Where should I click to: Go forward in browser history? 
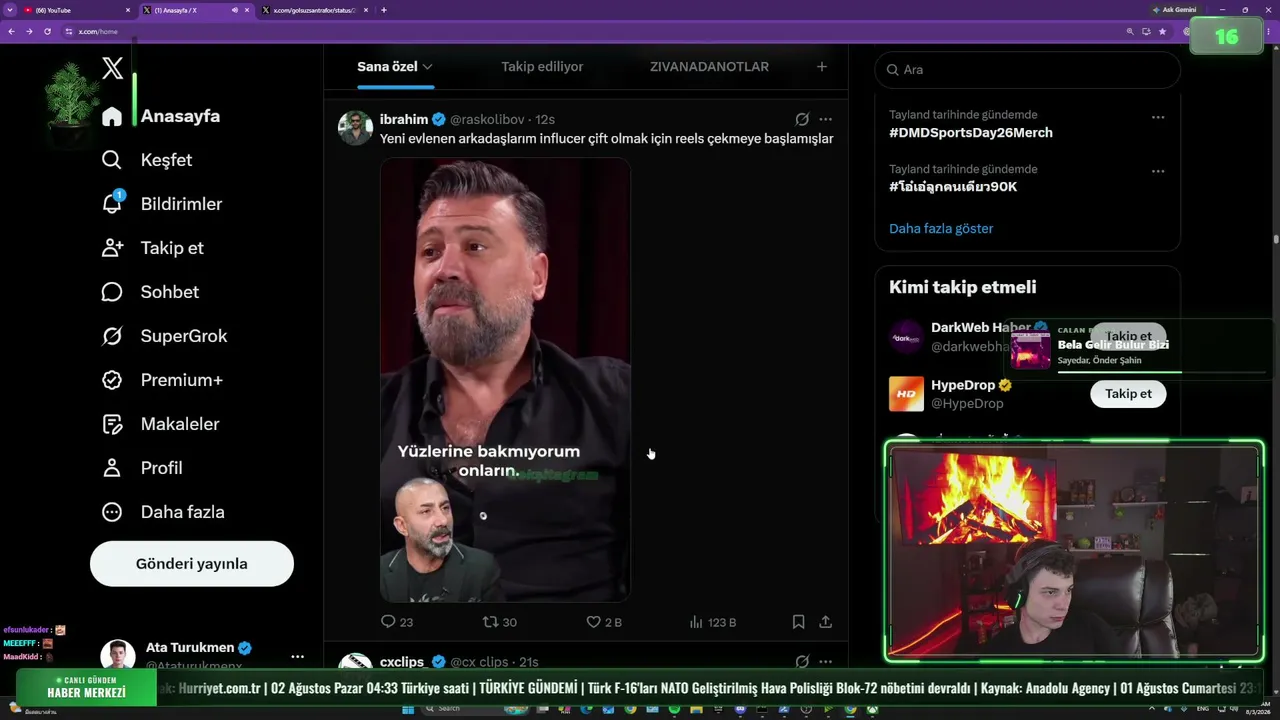(29, 31)
